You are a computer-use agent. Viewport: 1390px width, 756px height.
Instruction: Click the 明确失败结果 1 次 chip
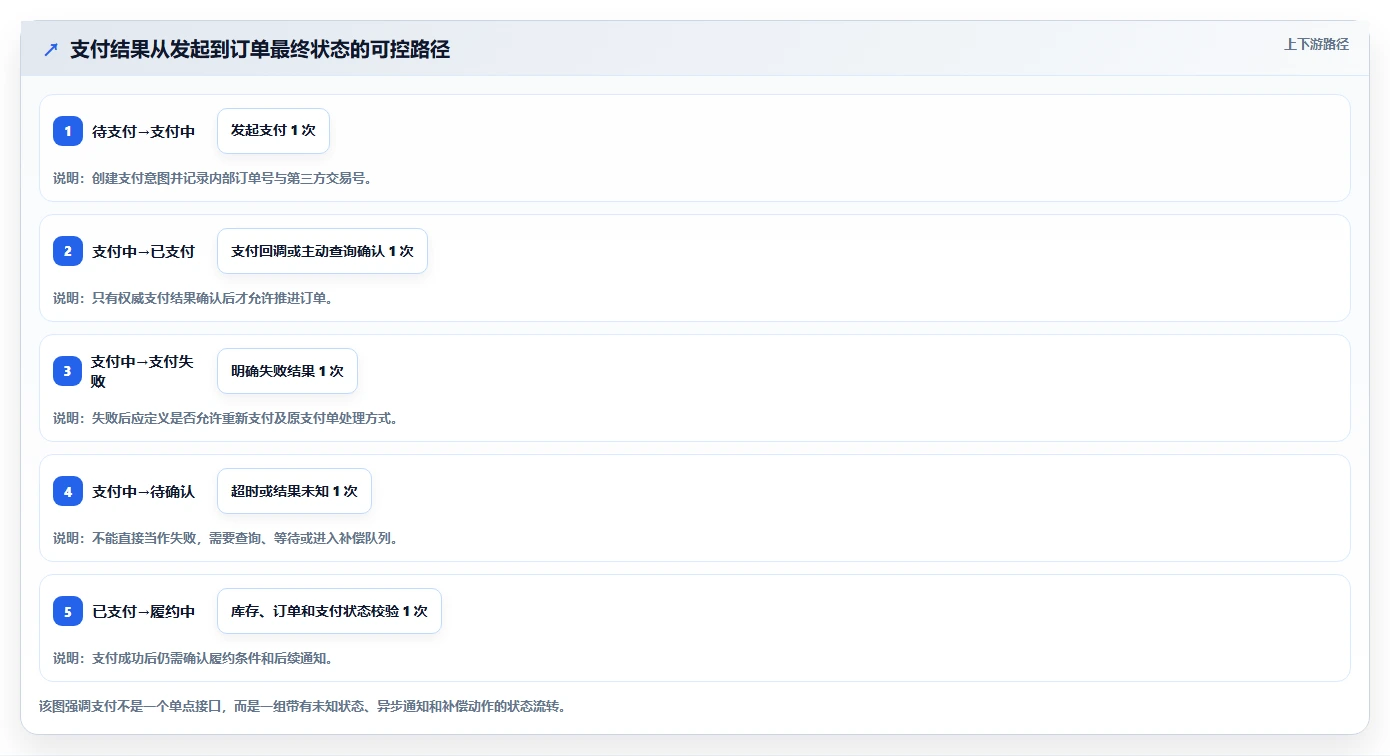[287, 371]
